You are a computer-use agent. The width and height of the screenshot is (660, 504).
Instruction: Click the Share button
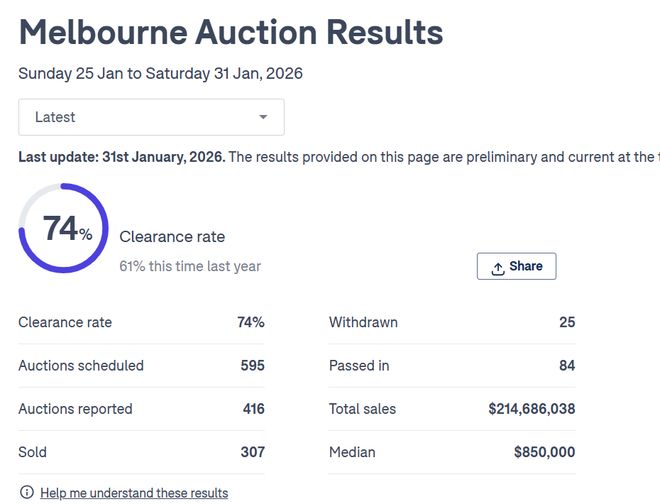[x=516, y=266]
